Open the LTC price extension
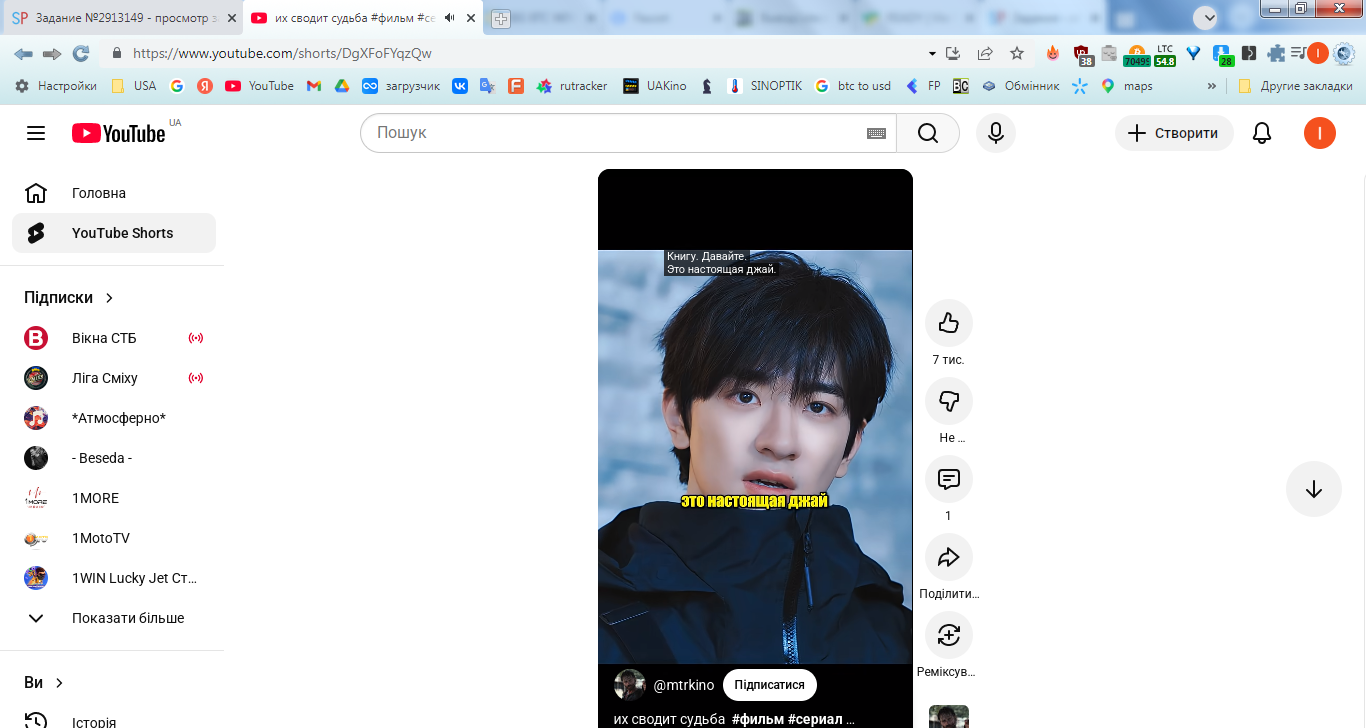The width and height of the screenshot is (1366, 728). pyautogui.click(x=1165, y=54)
